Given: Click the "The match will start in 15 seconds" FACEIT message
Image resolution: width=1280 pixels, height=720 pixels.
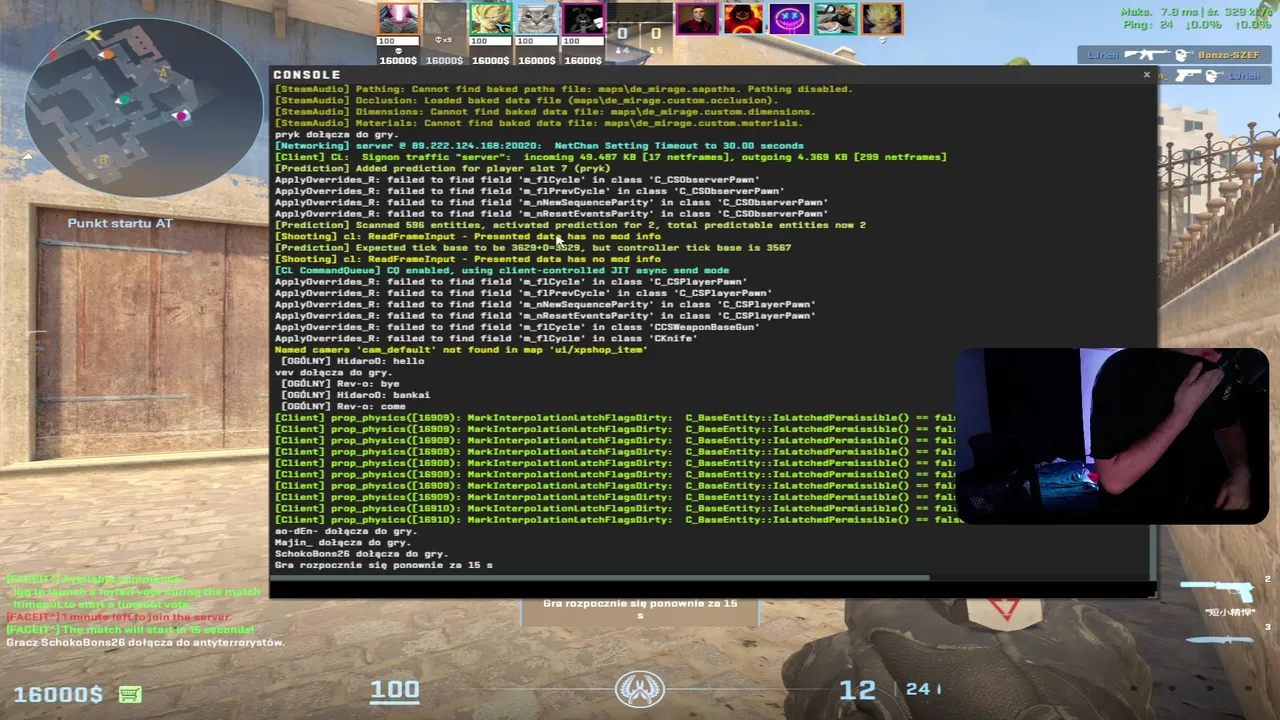Looking at the screenshot, I should pos(130,630).
